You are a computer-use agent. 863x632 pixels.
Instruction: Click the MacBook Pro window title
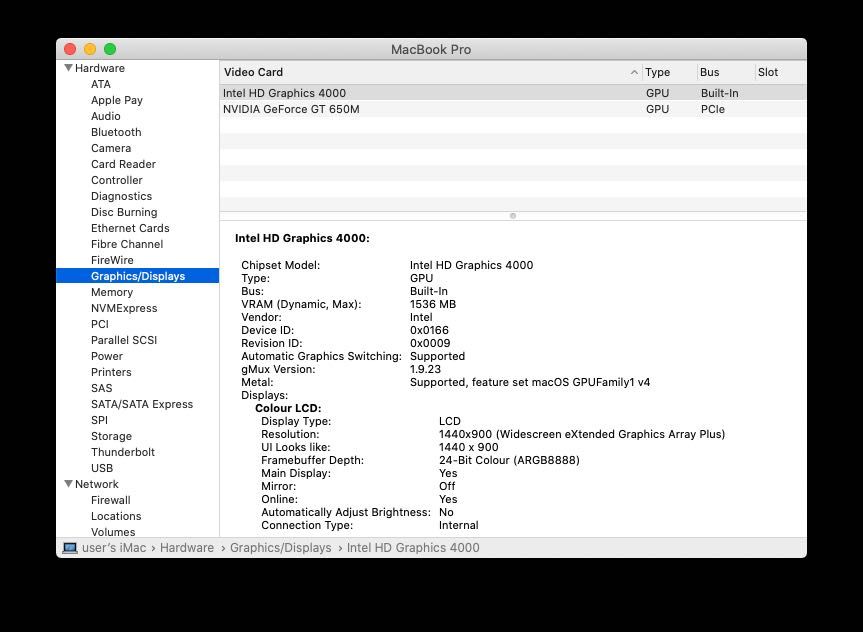click(x=431, y=50)
